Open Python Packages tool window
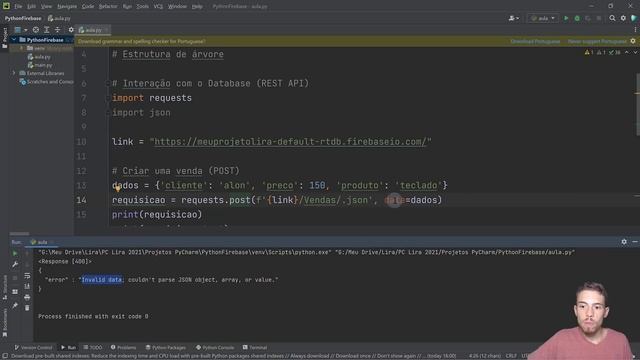 tap(166, 347)
